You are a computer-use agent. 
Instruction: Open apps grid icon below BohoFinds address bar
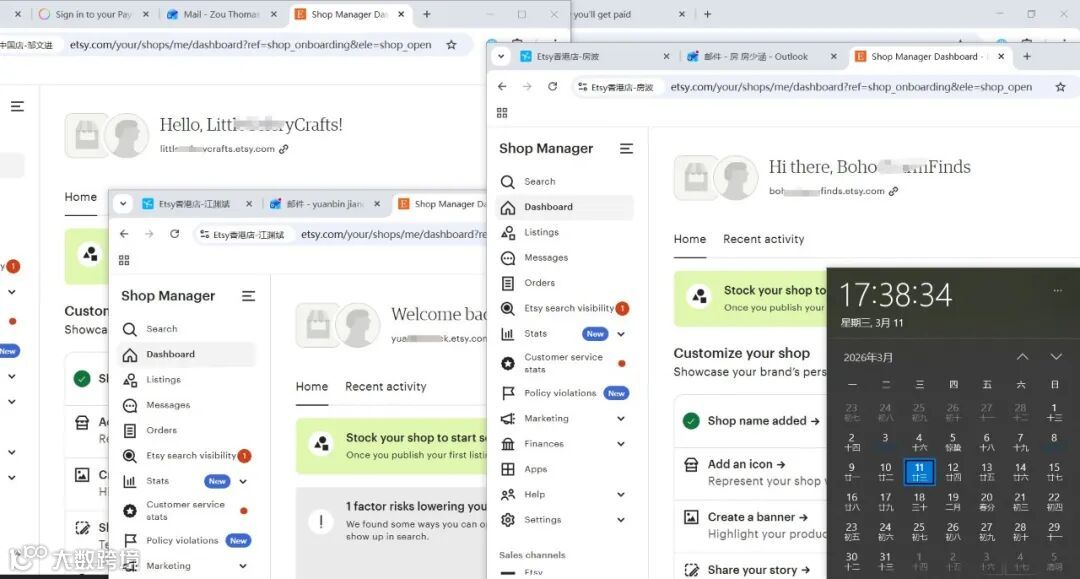tap(502, 113)
